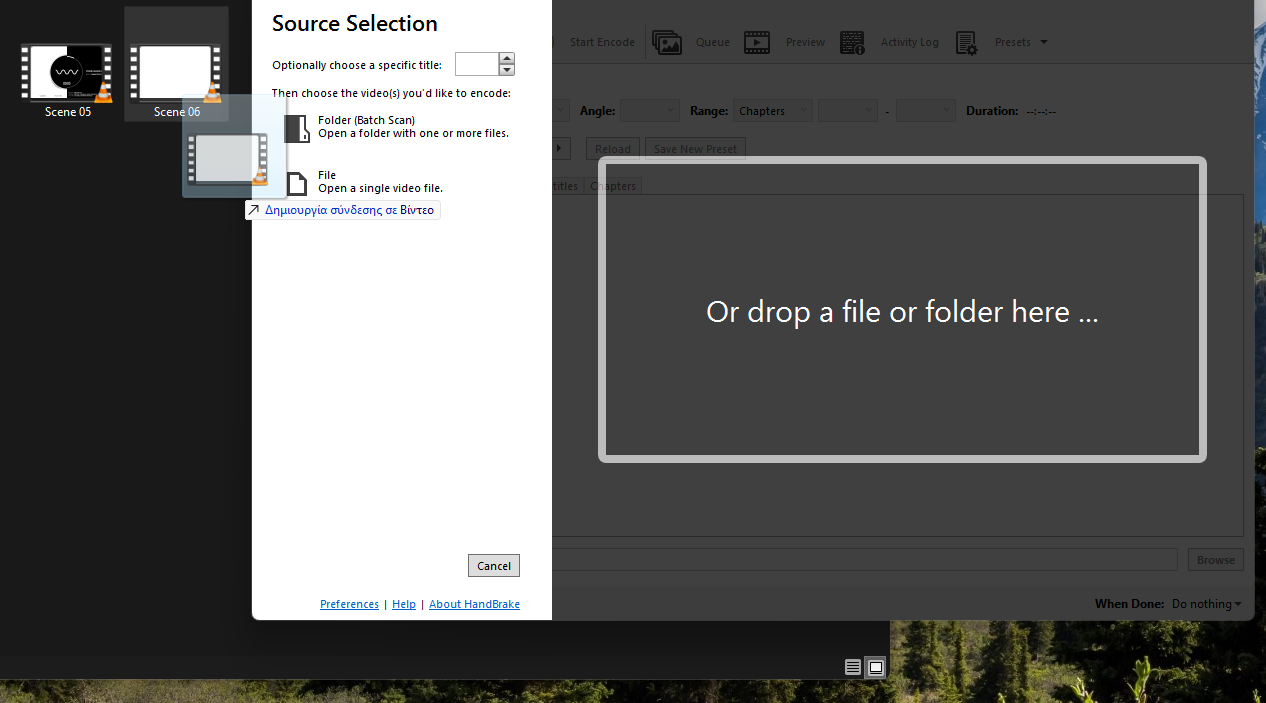Decrease specific title with down arrow
Image resolution: width=1266 pixels, height=703 pixels.
507,70
